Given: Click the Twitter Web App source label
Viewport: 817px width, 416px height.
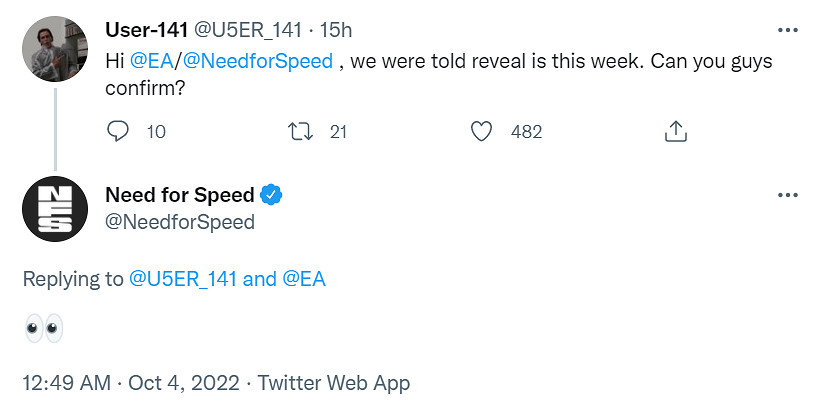Looking at the screenshot, I should pyautogui.click(x=334, y=383).
